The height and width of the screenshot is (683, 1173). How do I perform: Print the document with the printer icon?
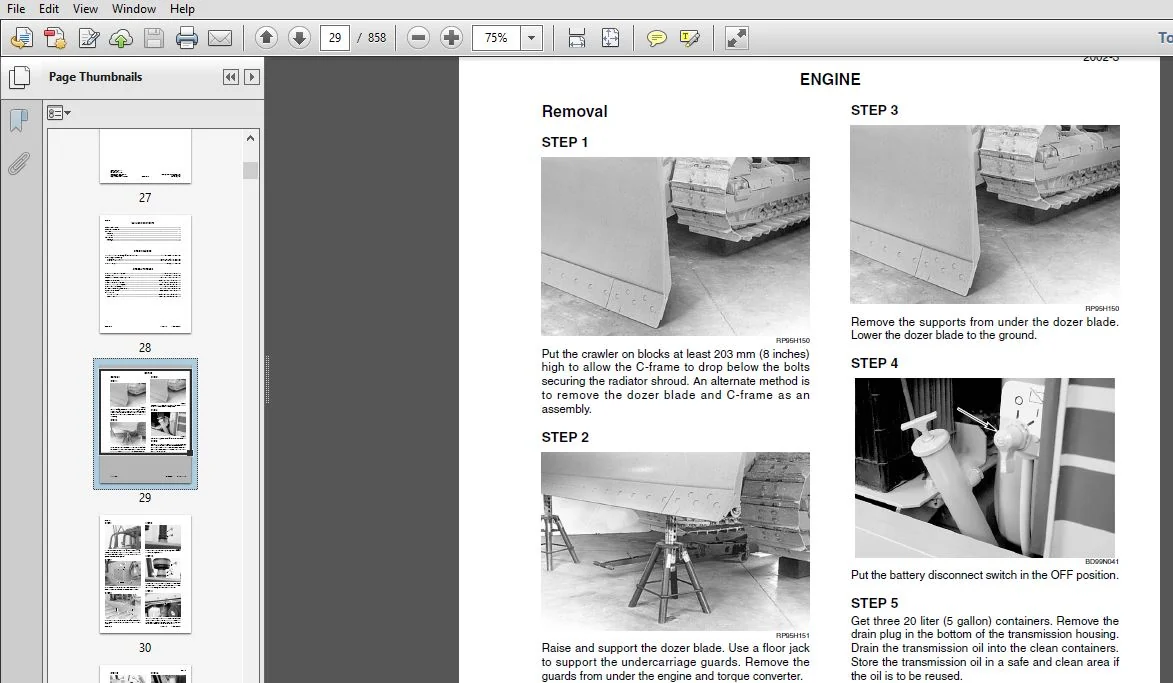click(186, 37)
